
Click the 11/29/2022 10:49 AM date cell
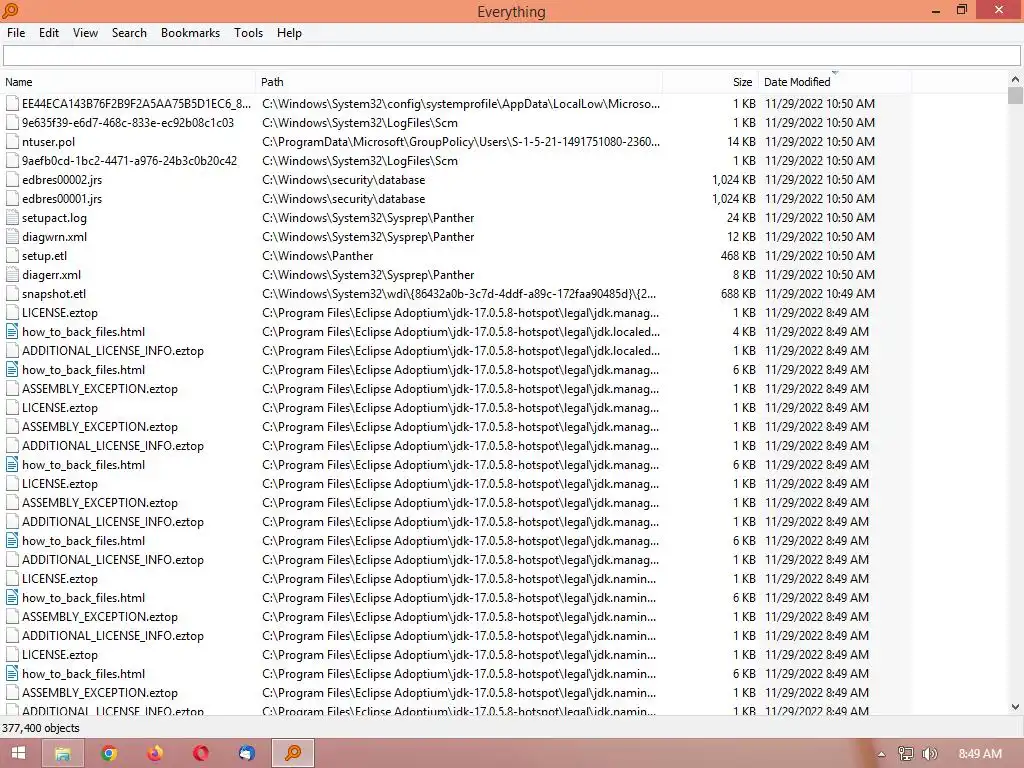pos(820,293)
